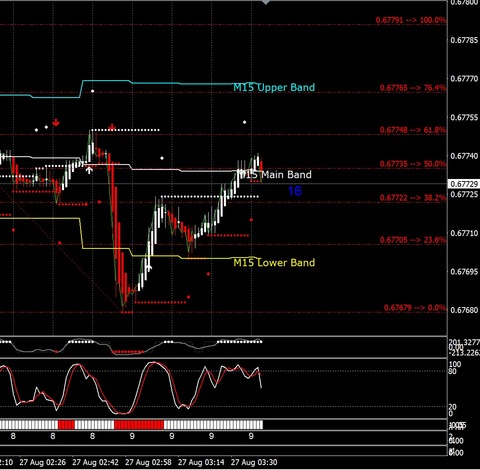Click the chart shift triangle at top
Viewport: 480px width, 470px height.
coord(266,2)
